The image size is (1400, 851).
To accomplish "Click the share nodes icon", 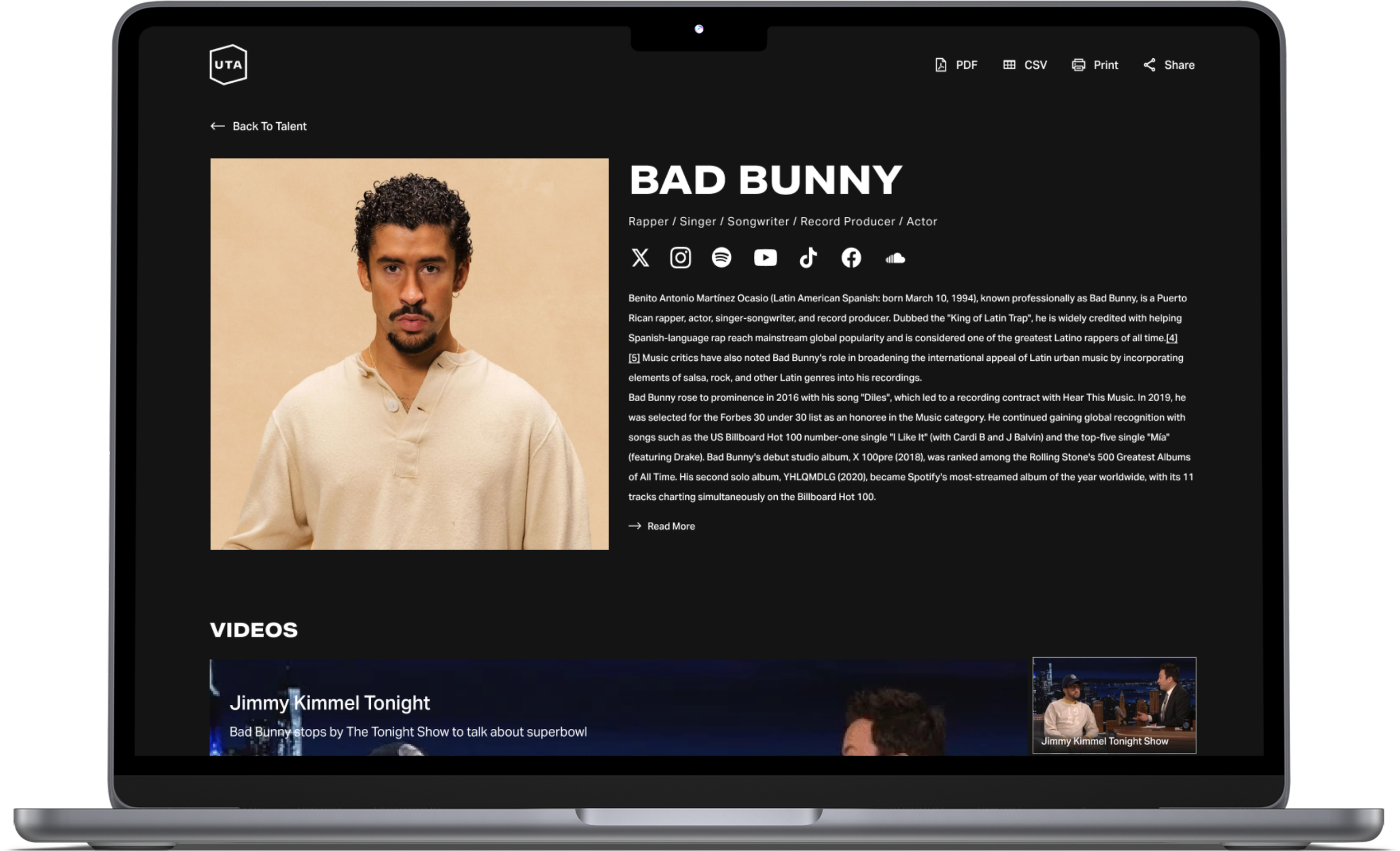I will (x=1150, y=65).
